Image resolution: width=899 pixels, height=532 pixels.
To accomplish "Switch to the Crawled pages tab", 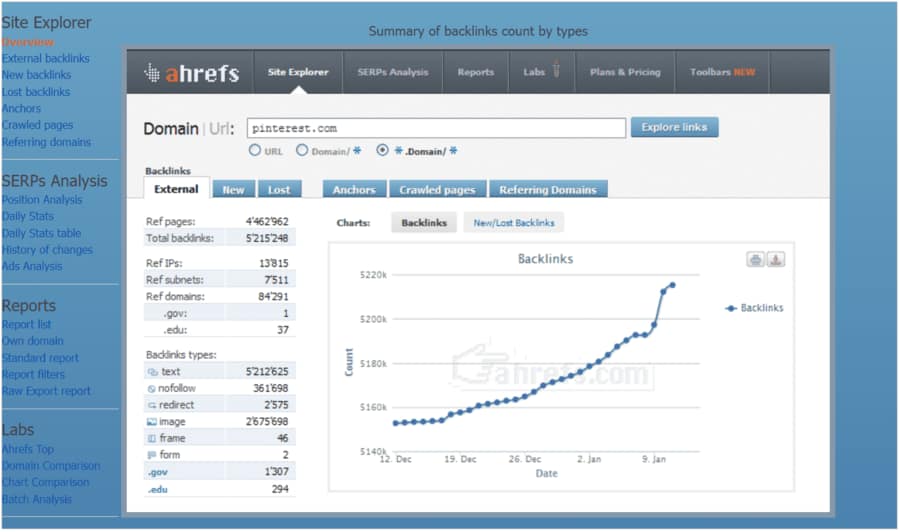I will 437,189.
